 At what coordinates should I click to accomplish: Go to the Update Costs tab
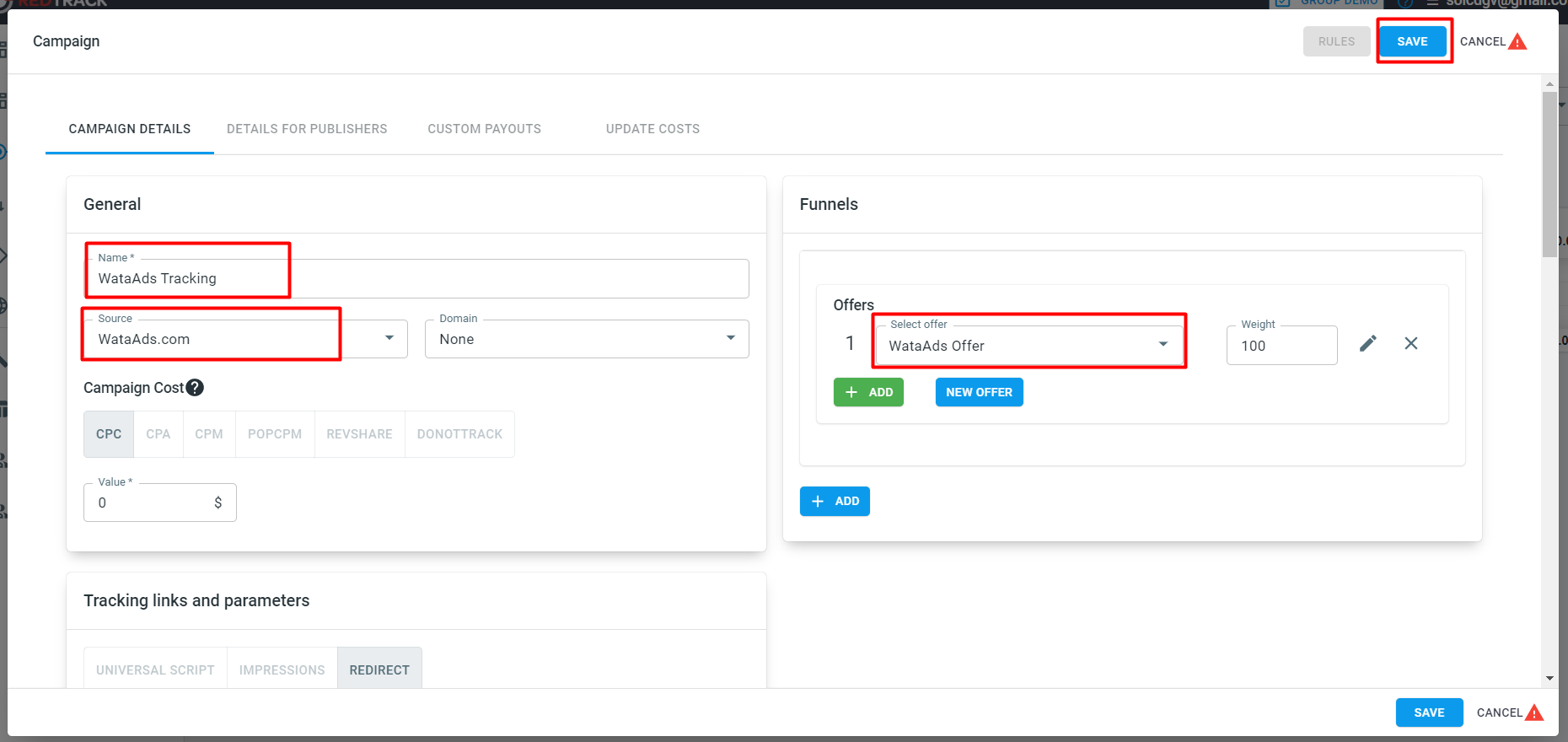point(652,129)
